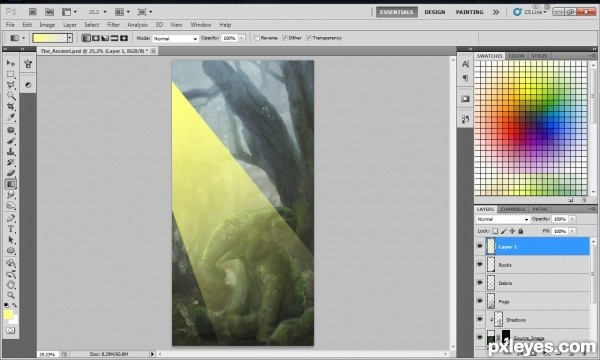Select the Smudge tool

pyautogui.click(x=11, y=195)
